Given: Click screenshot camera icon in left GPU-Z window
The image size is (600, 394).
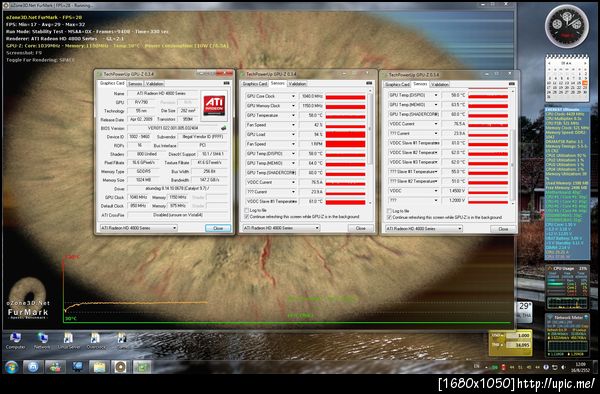Looking at the screenshot, I should tap(227, 83).
